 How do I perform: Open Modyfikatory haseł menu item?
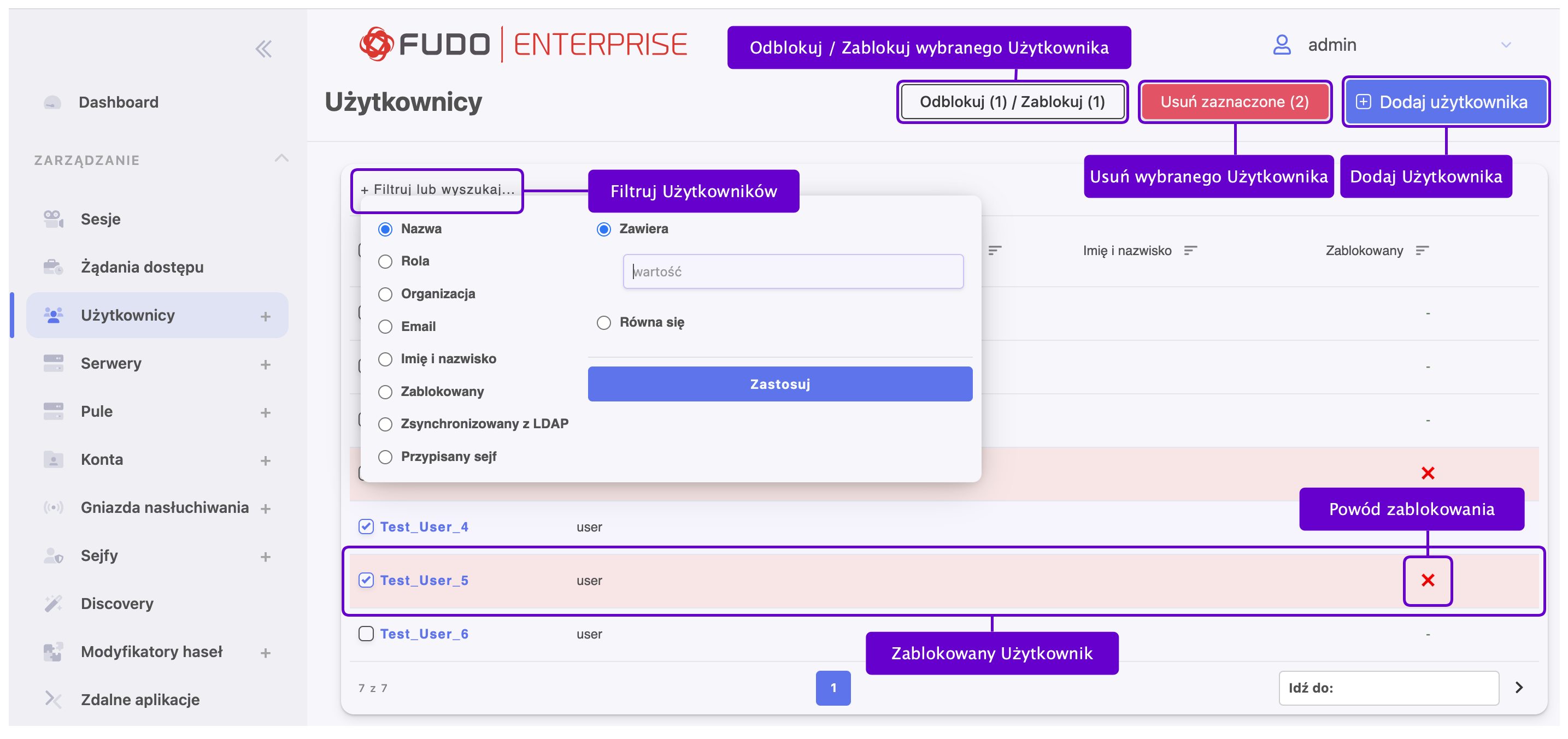151,652
